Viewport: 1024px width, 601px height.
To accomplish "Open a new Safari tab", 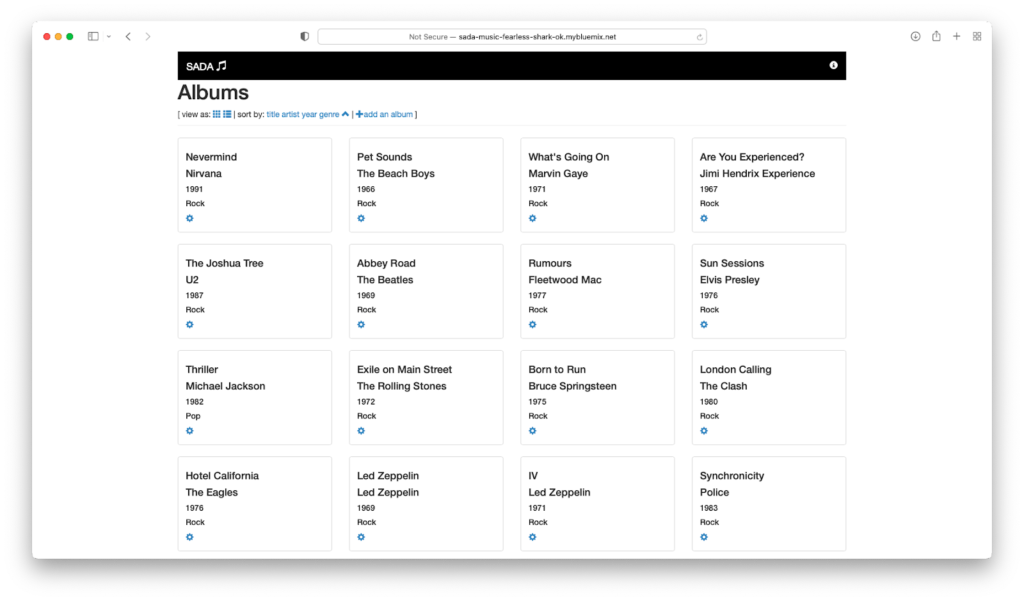I will click(x=957, y=37).
